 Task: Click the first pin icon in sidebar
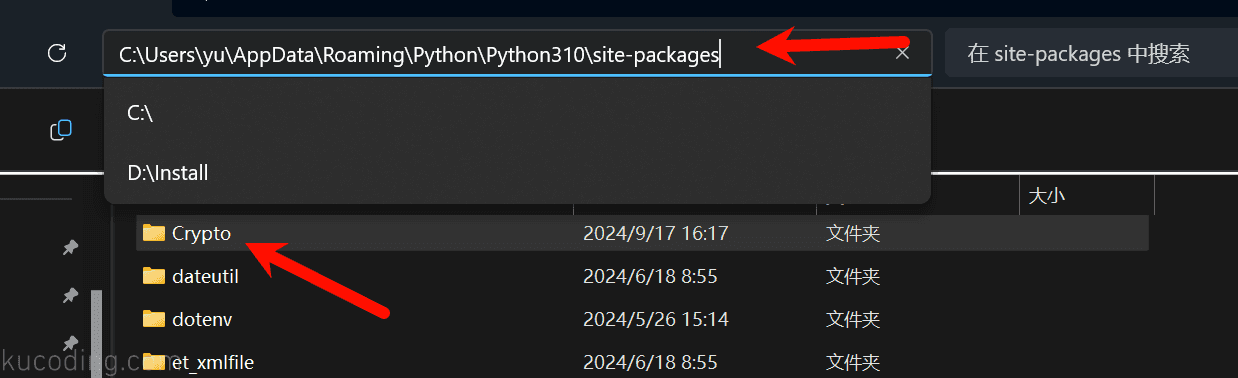point(70,248)
